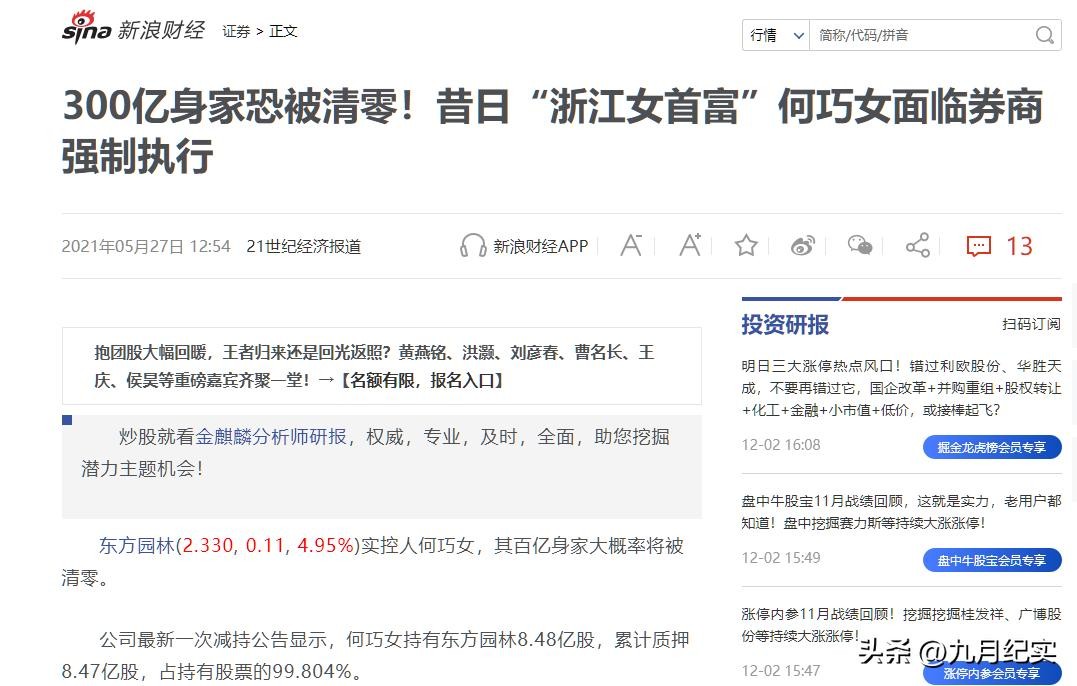Screen dimensions: 1077x686
Task: Favorite article with star icon
Action: [746, 245]
